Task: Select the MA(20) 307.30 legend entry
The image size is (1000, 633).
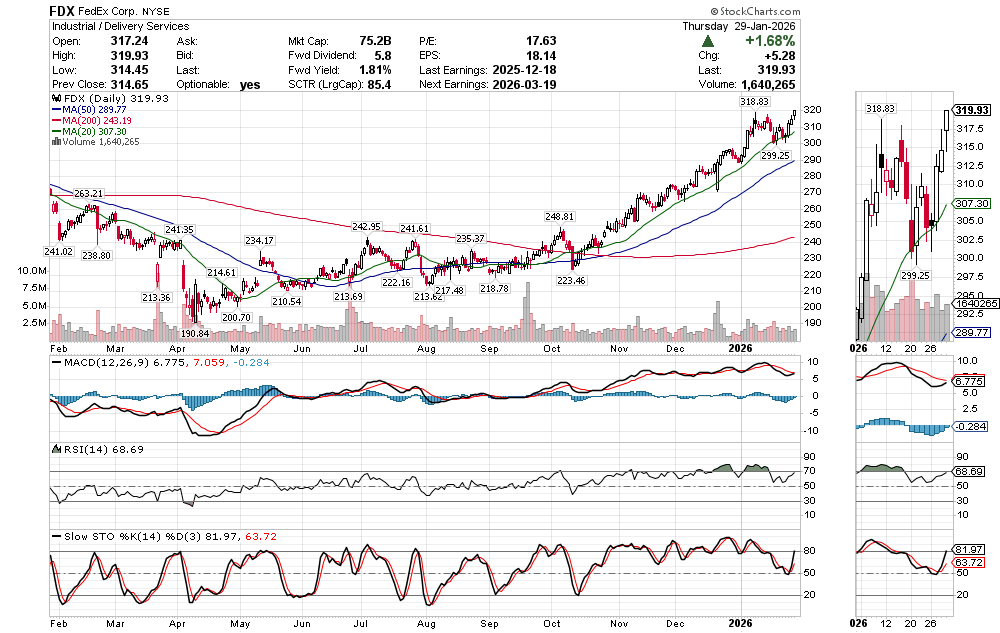Action: click(x=96, y=131)
